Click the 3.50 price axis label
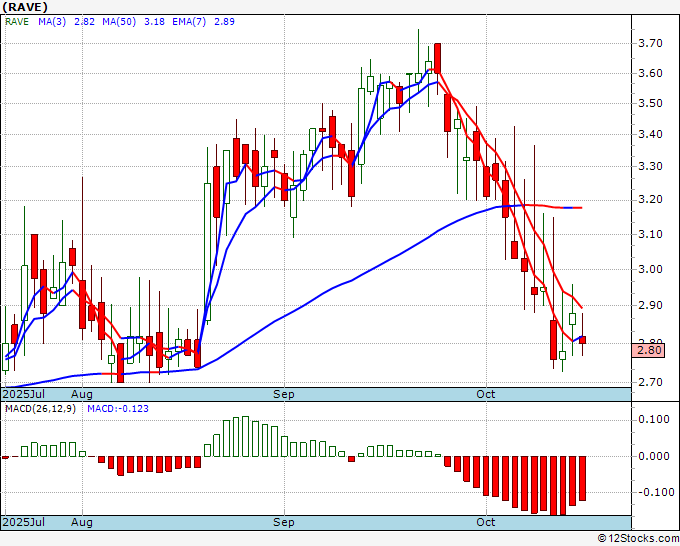Image resolution: width=680 pixels, height=546 pixels. pos(651,103)
